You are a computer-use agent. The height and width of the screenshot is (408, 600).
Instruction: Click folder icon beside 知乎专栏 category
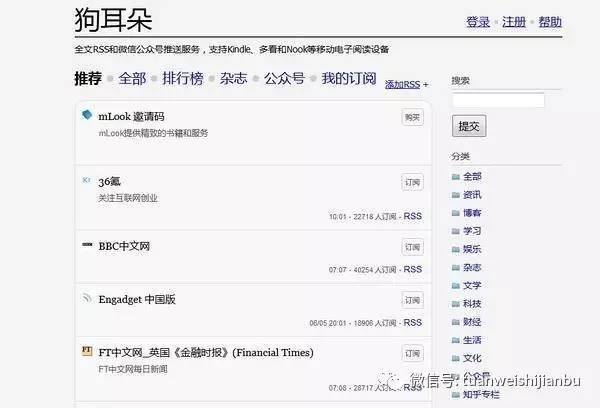point(455,395)
